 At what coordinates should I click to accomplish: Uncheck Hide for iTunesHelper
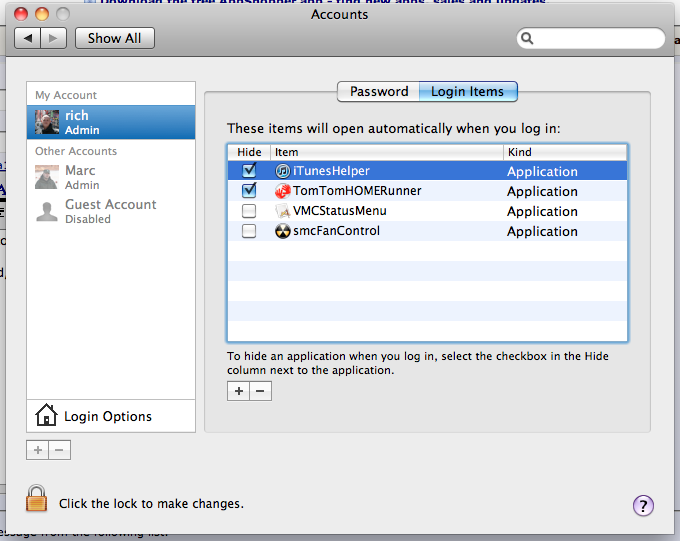click(x=249, y=170)
